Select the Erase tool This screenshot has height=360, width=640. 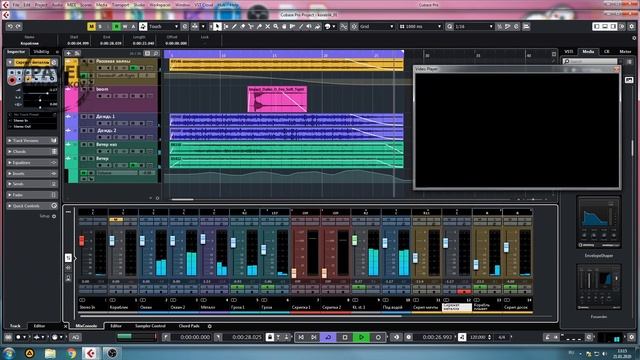point(242,27)
